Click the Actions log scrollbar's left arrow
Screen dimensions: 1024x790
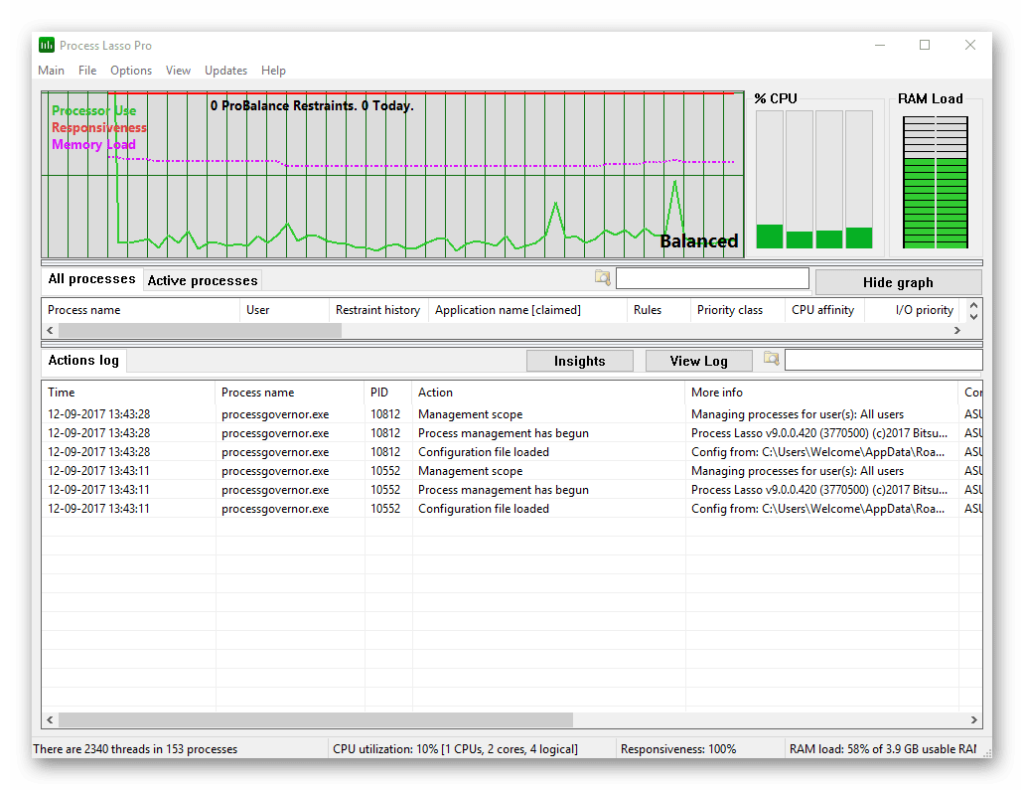pyautogui.click(x=50, y=719)
